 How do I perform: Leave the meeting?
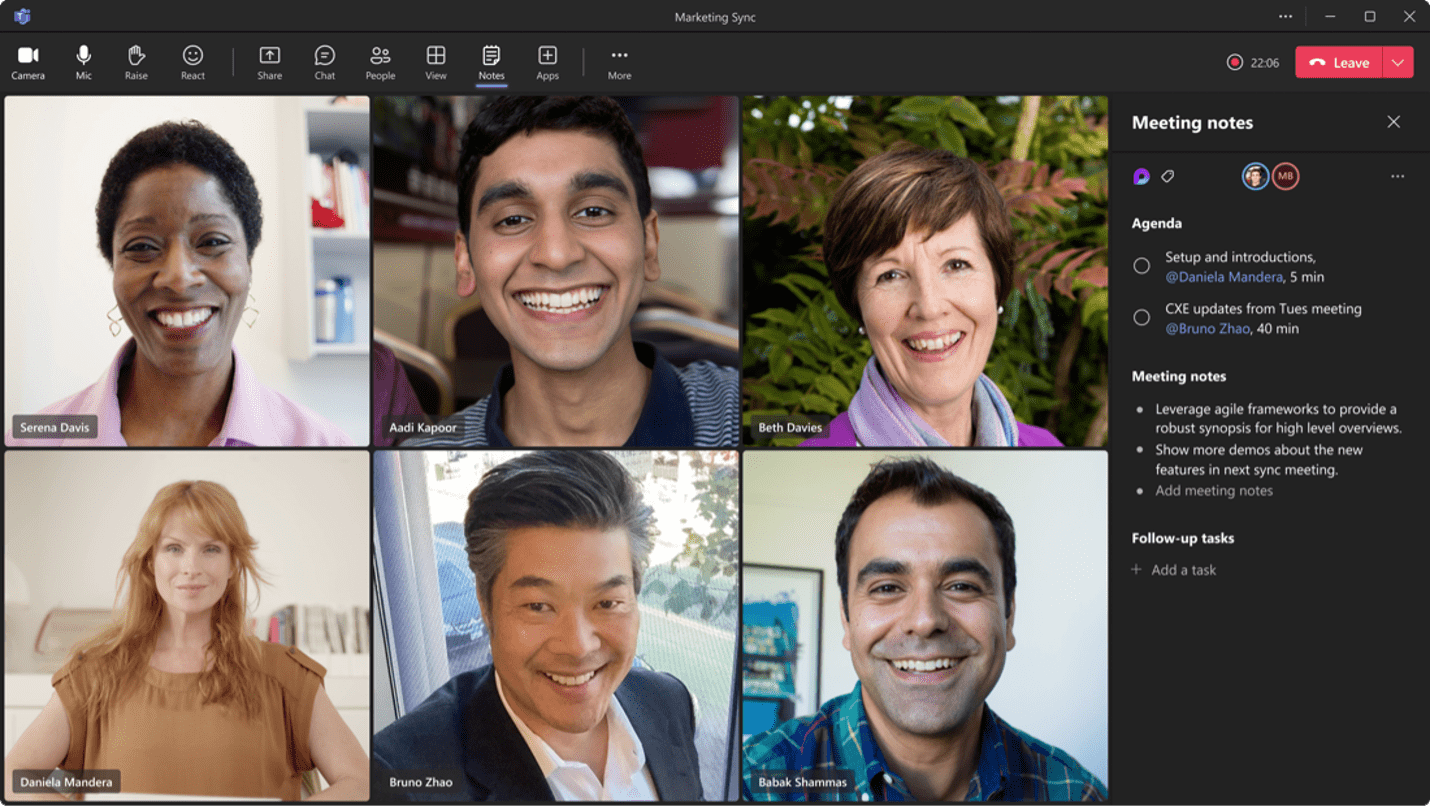tap(1339, 62)
